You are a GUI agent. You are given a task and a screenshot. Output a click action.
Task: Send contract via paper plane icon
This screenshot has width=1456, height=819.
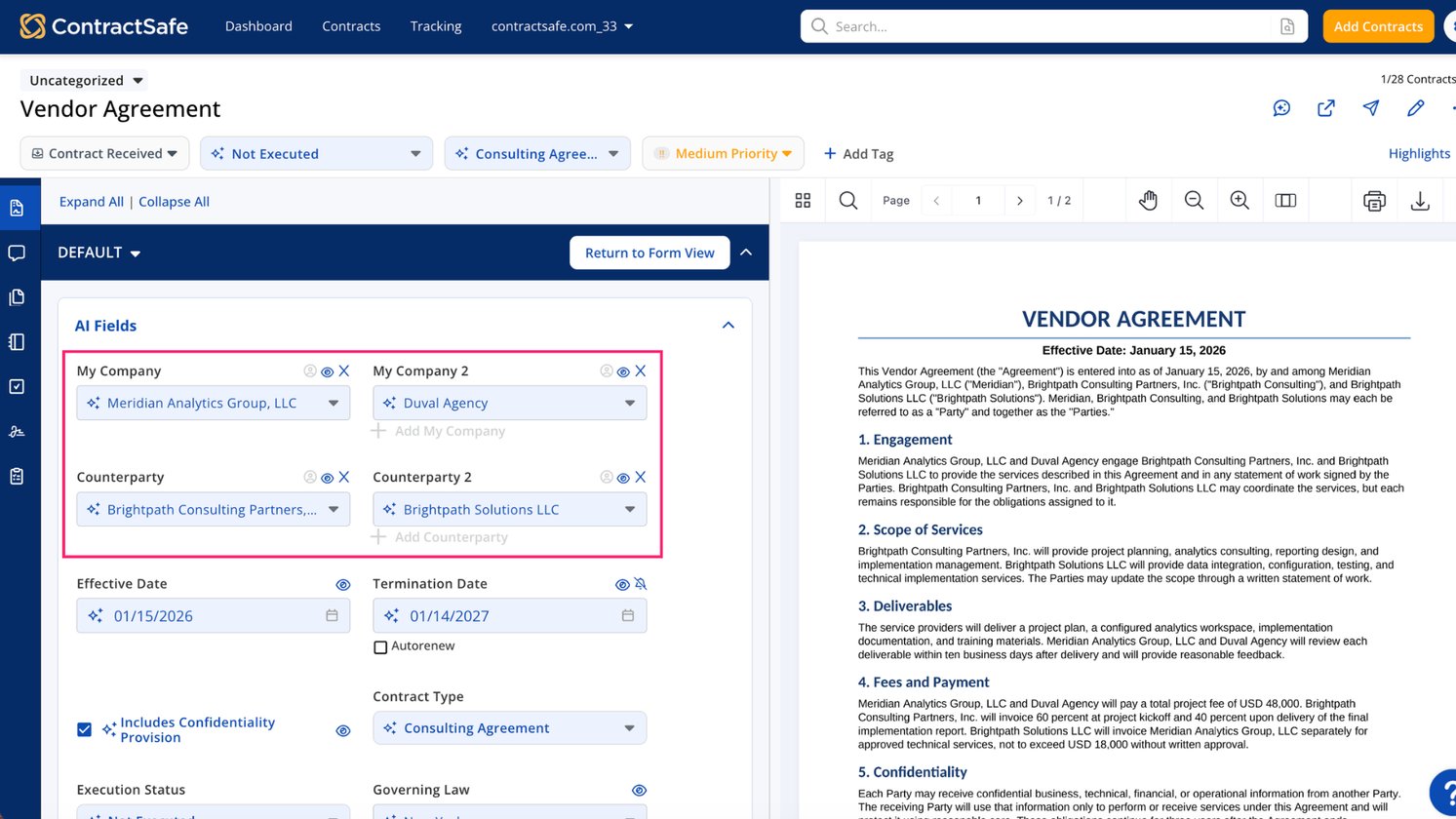point(1370,108)
